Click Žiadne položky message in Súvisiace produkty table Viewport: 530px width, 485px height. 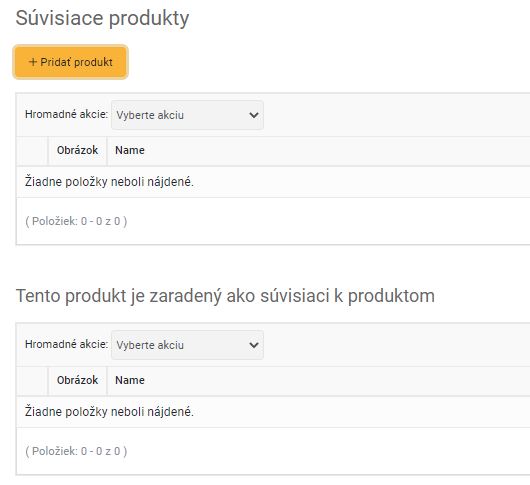(x=109, y=182)
